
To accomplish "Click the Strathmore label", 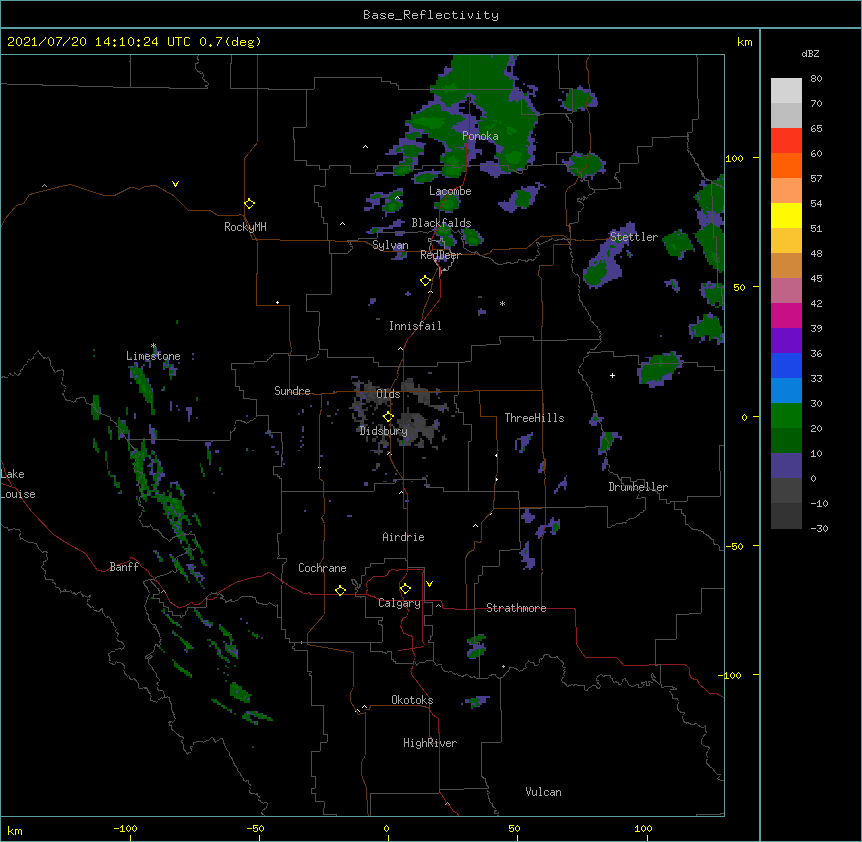I will 516,608.
